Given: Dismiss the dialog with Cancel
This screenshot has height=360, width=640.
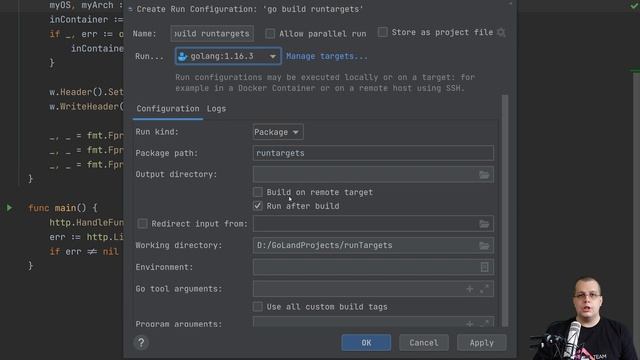Looking at the screenshot, I should pyautogui.click(x=424, y=342).
